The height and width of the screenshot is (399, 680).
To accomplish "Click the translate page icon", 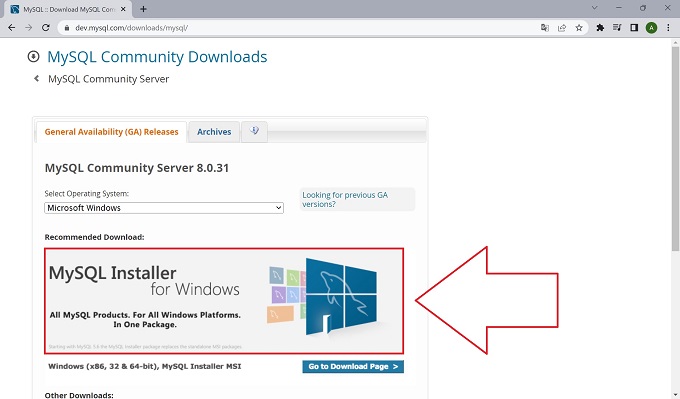I will pos(545,28).
